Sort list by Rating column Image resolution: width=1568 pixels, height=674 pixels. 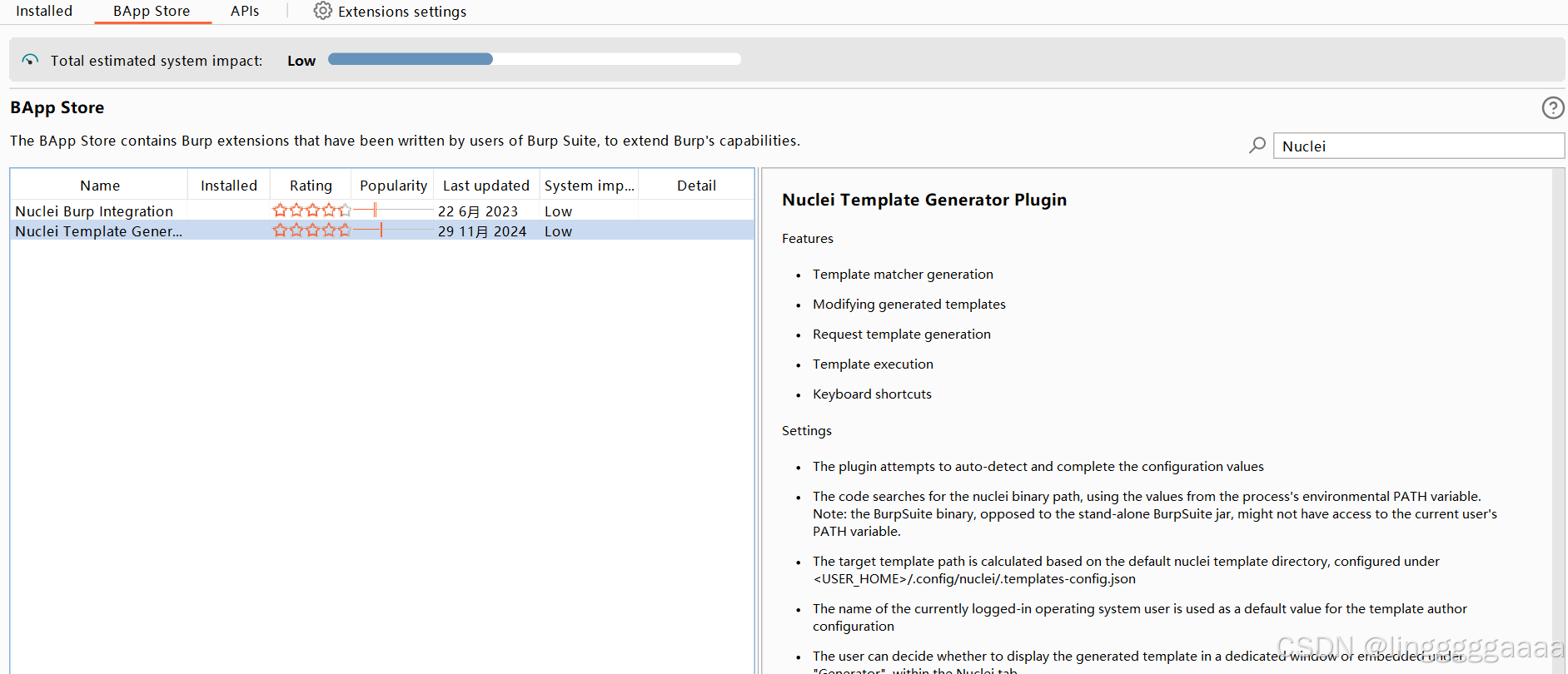(311, 186)
